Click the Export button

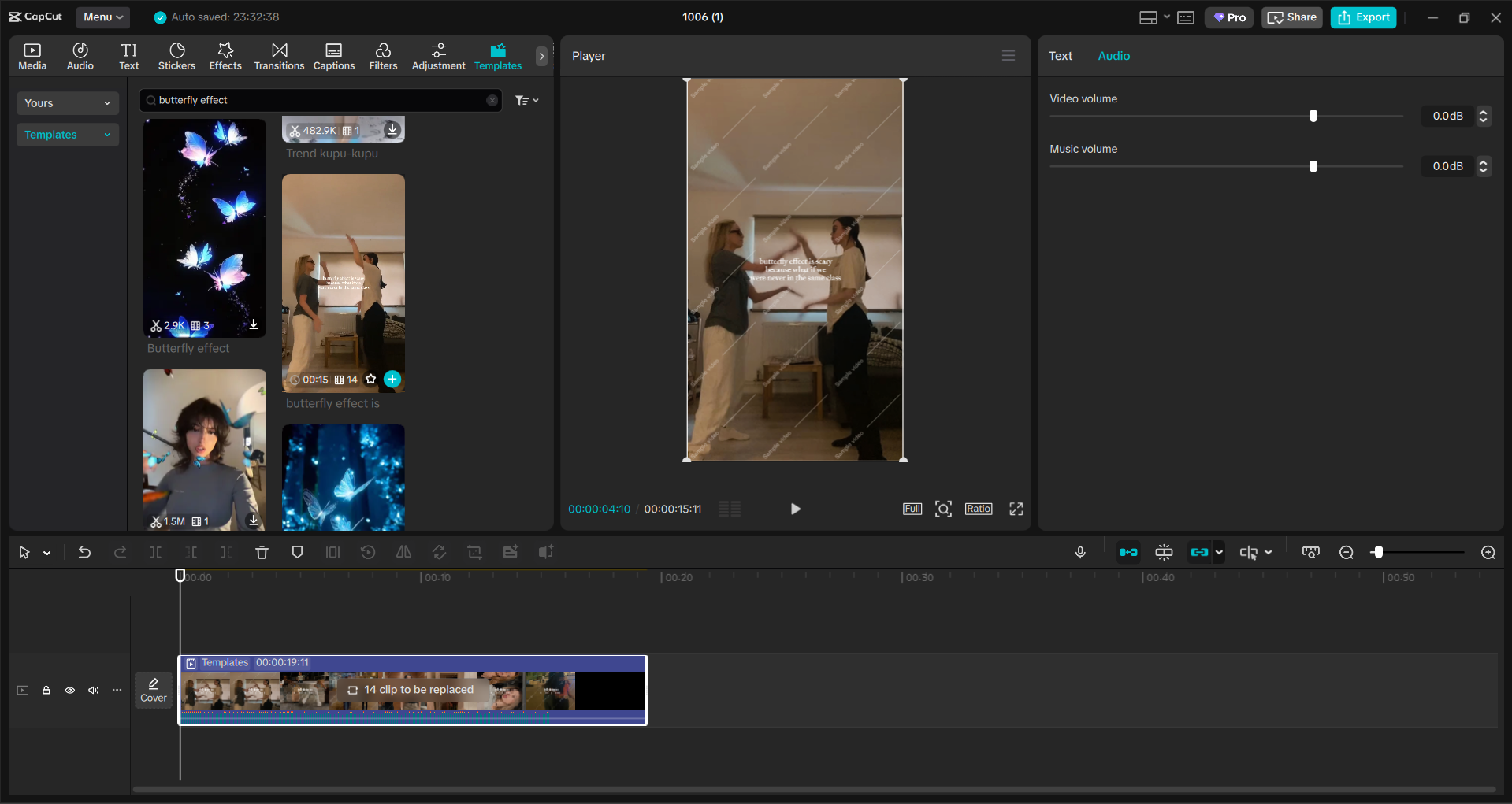point(1363,17)
